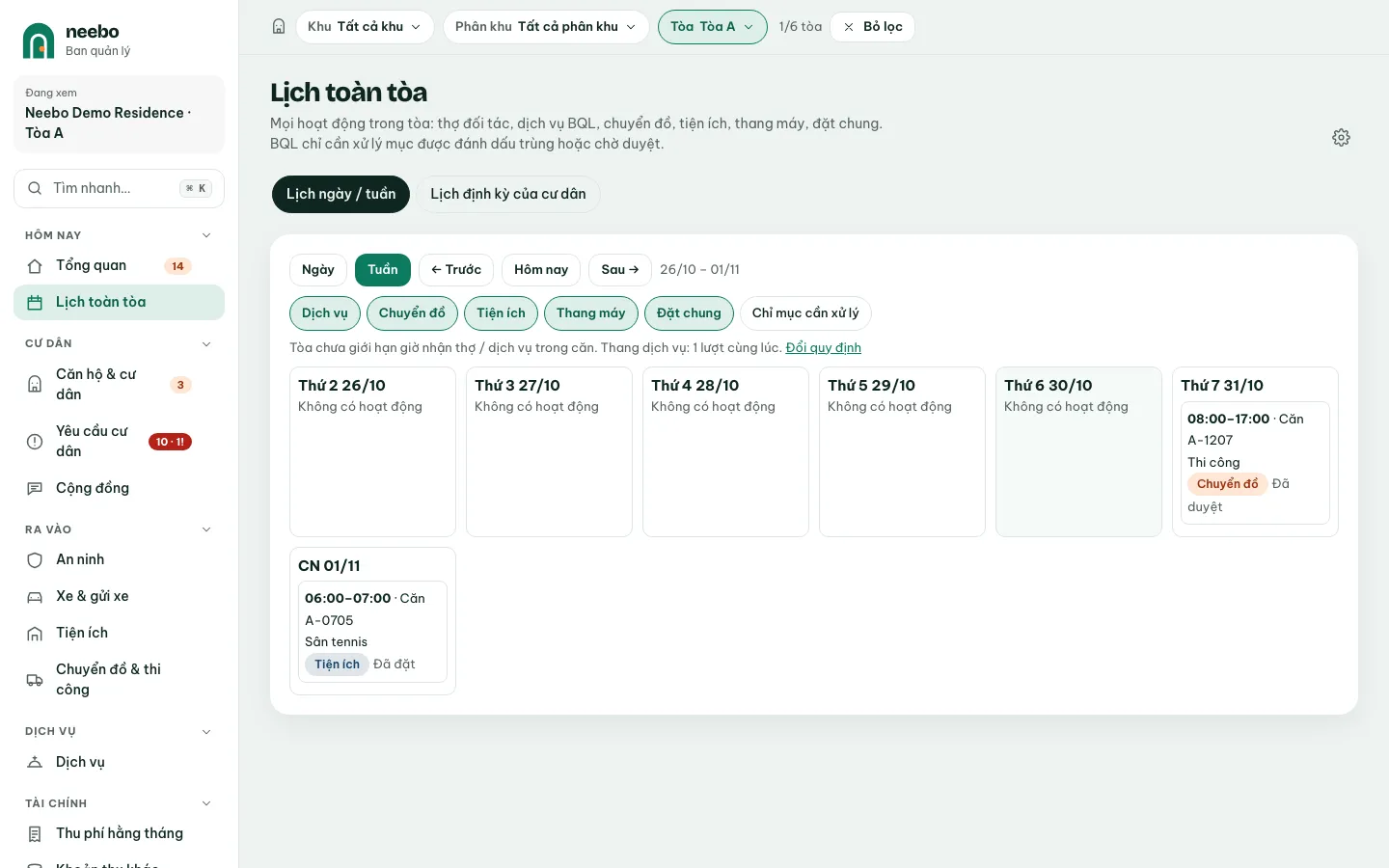Toggle the Thang máy filter chip
This screenshot has width=1389, height=868.
click(x=591, y=313)
